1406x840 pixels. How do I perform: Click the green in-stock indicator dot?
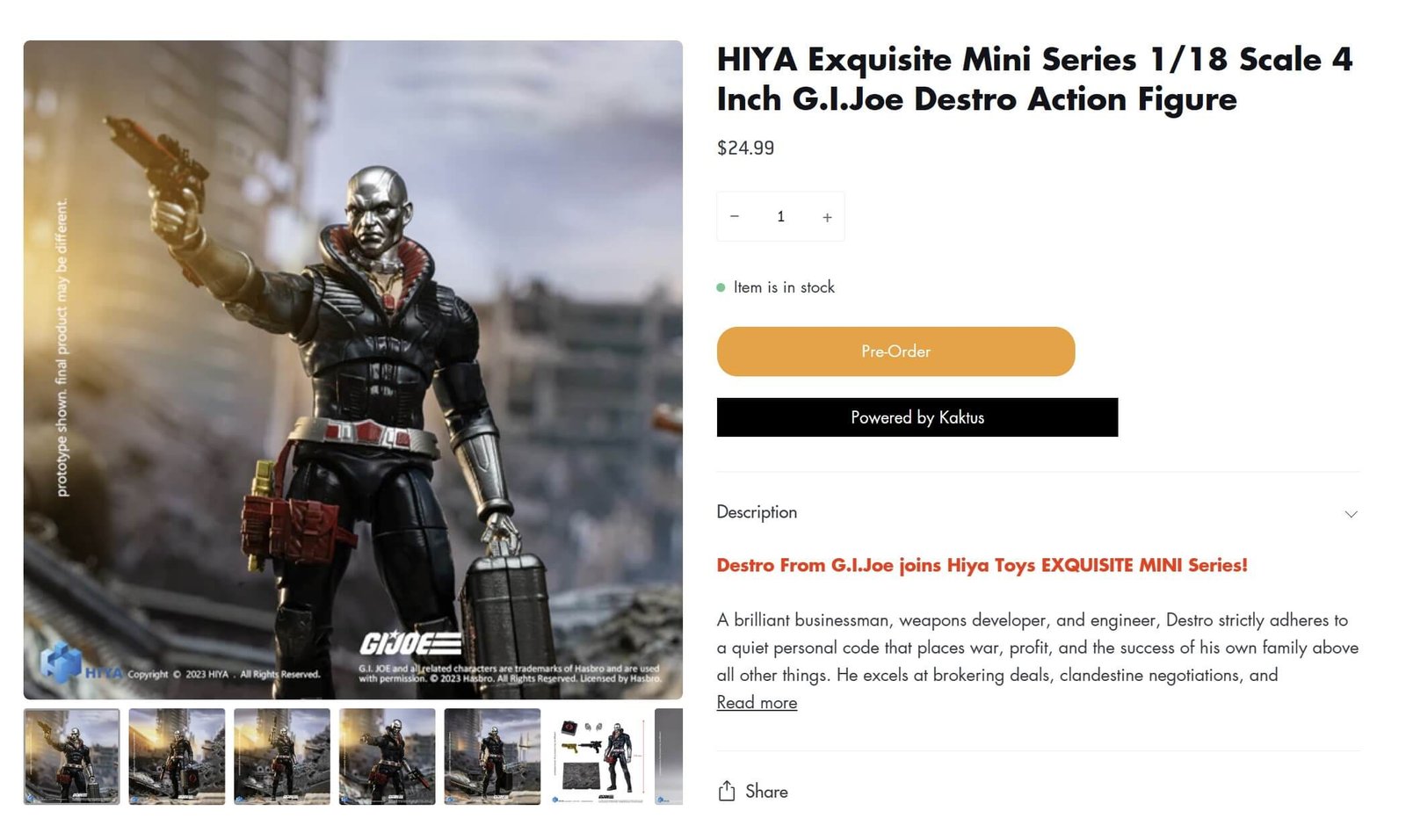point(721,287)
